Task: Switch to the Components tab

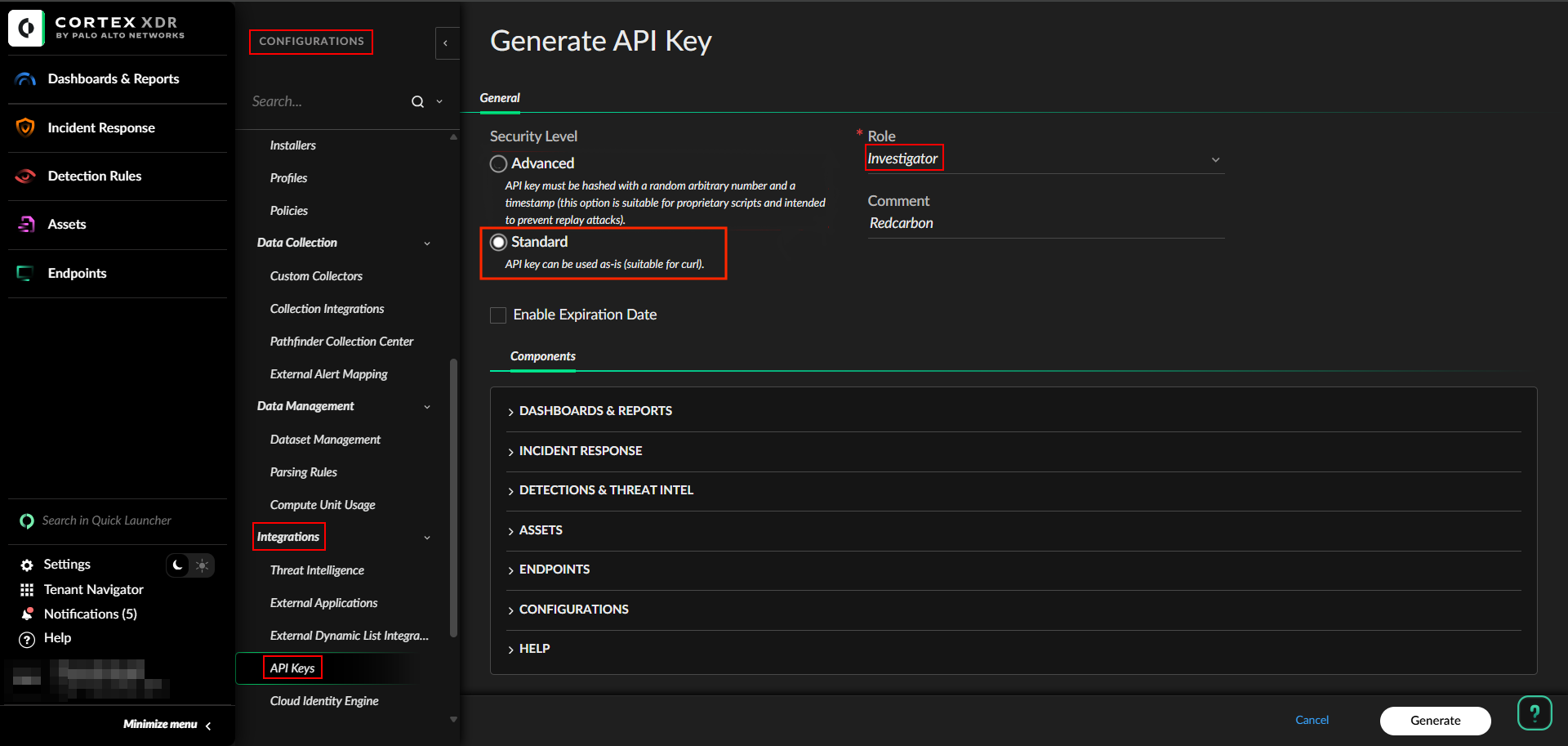Action: [542, 356]
